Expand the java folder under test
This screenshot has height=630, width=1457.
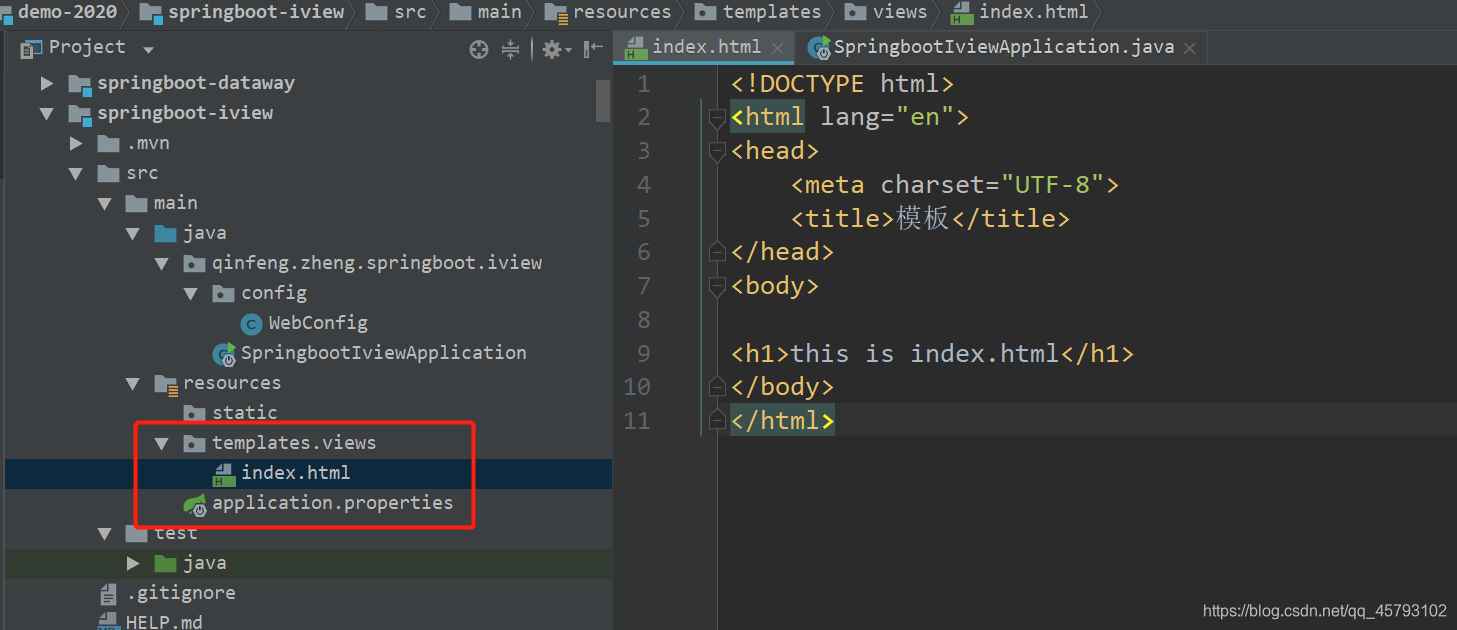[x=133, y=563]
